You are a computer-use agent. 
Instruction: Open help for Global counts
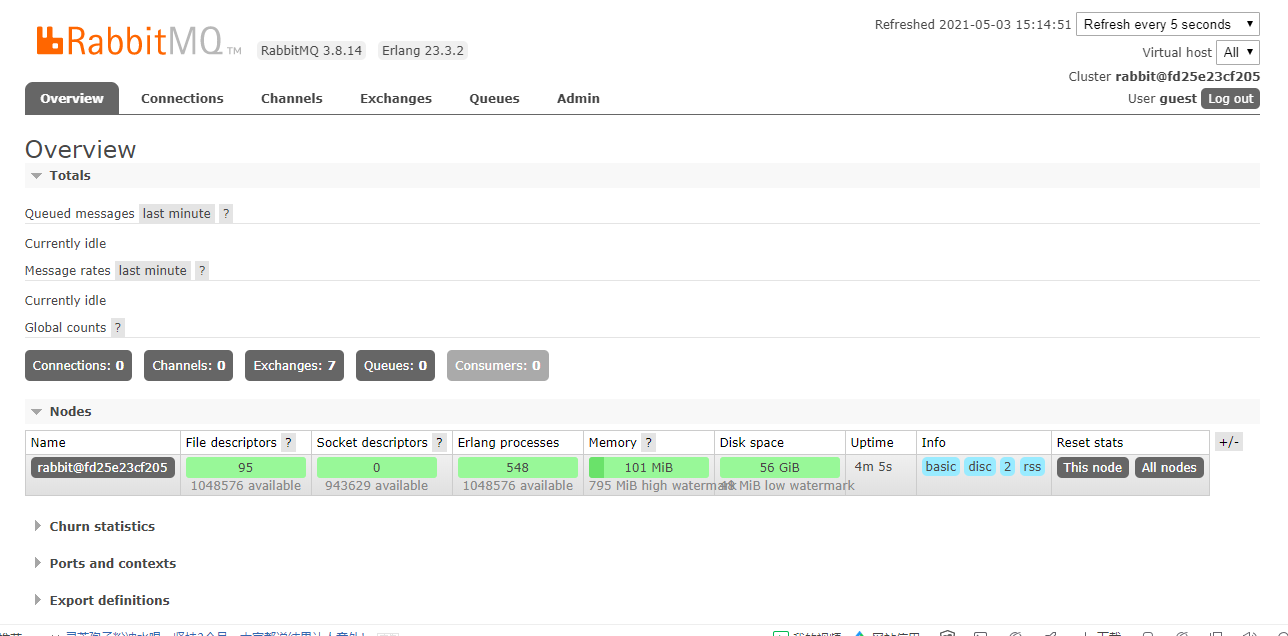(x=118, y=327)
